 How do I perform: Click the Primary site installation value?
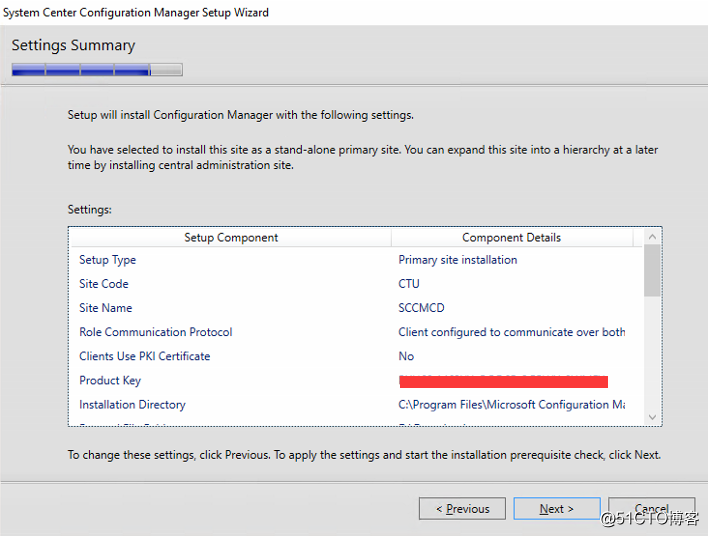pos(458,260)
